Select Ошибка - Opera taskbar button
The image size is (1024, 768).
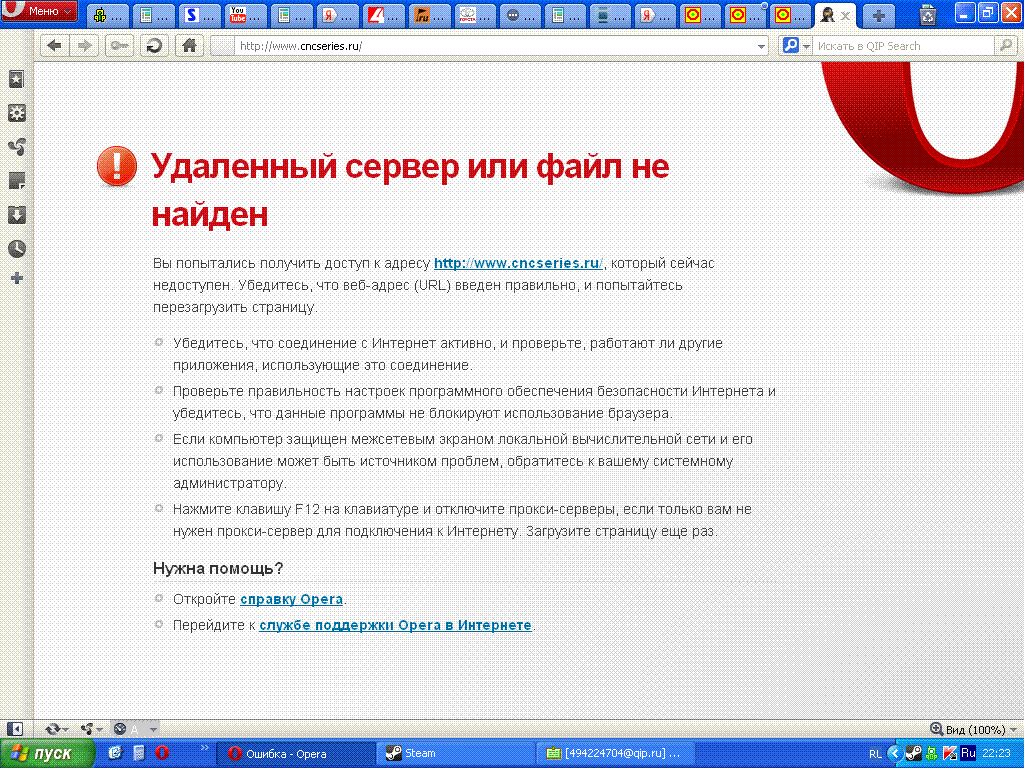pos(296,754)
